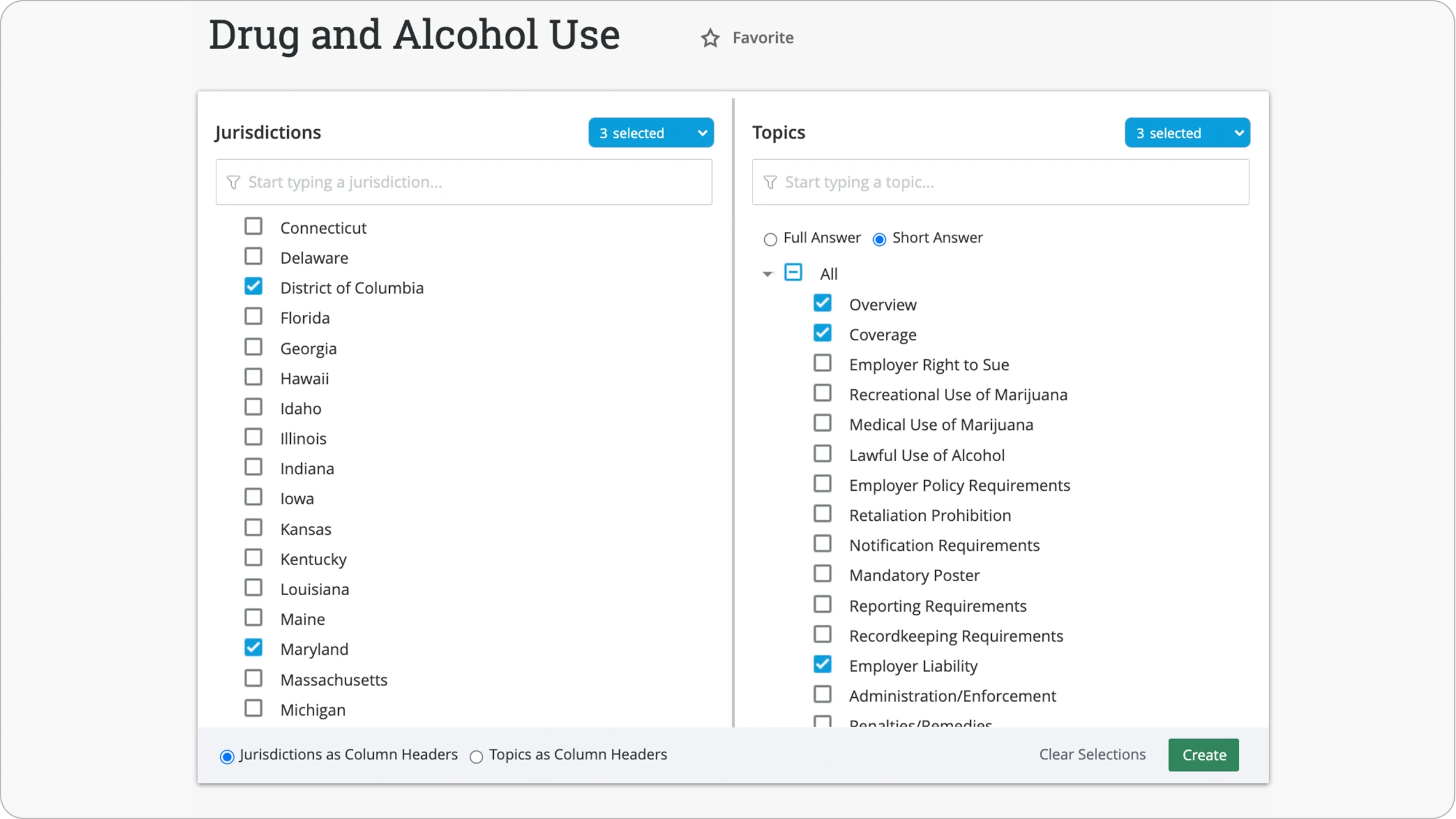Open the Jurisdictions 3 selected dropdown
1456x819 pixels.
click(x=651, y=132)
